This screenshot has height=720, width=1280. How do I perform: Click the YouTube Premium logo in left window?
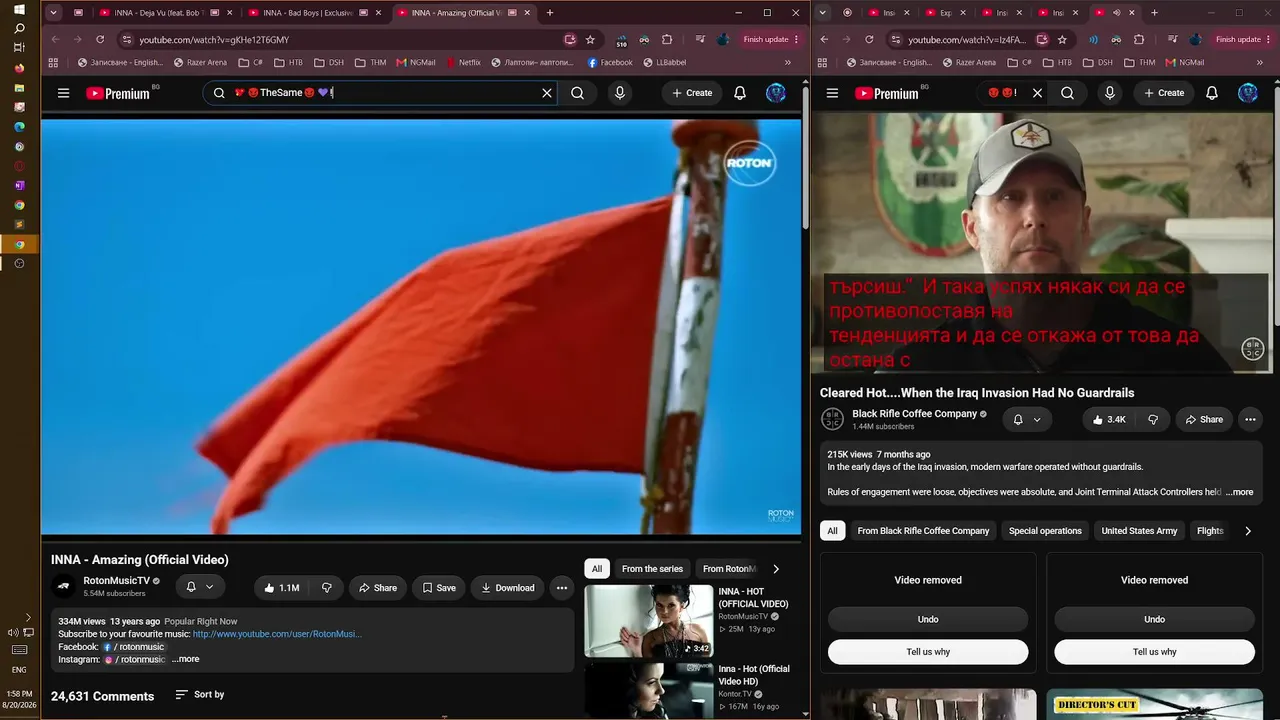[118, 93]
